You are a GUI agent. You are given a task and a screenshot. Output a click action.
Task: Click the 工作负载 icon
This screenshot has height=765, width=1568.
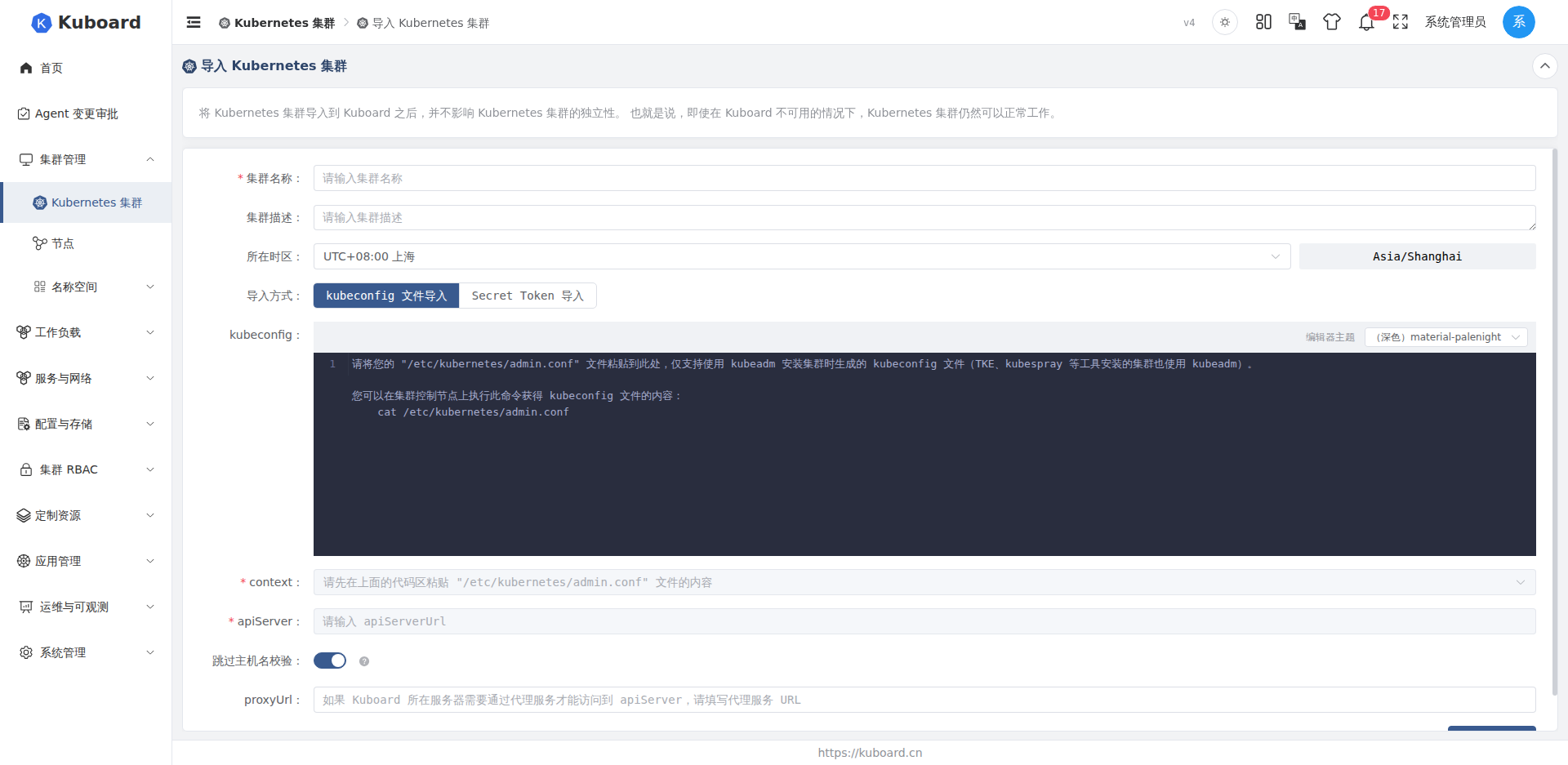24,332
